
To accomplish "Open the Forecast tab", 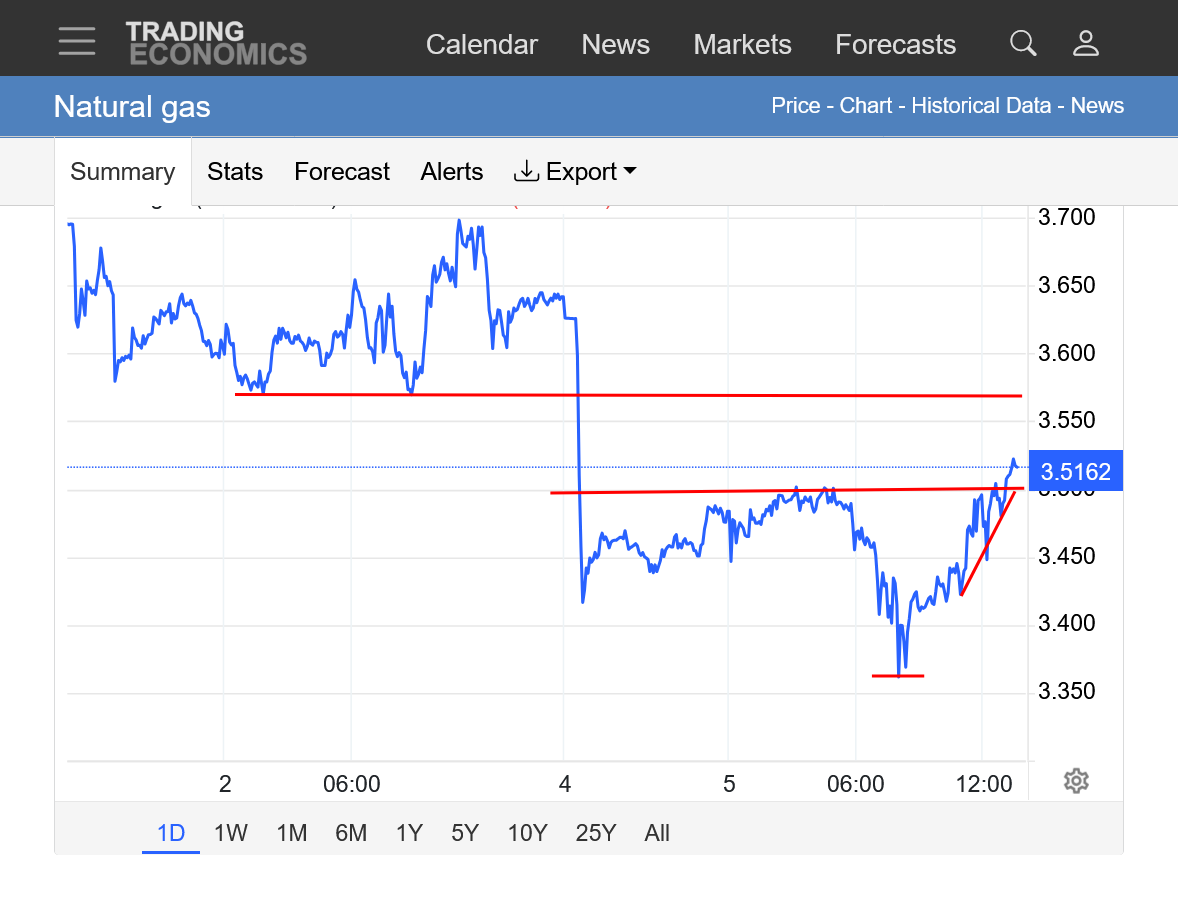I will point(342,172).
